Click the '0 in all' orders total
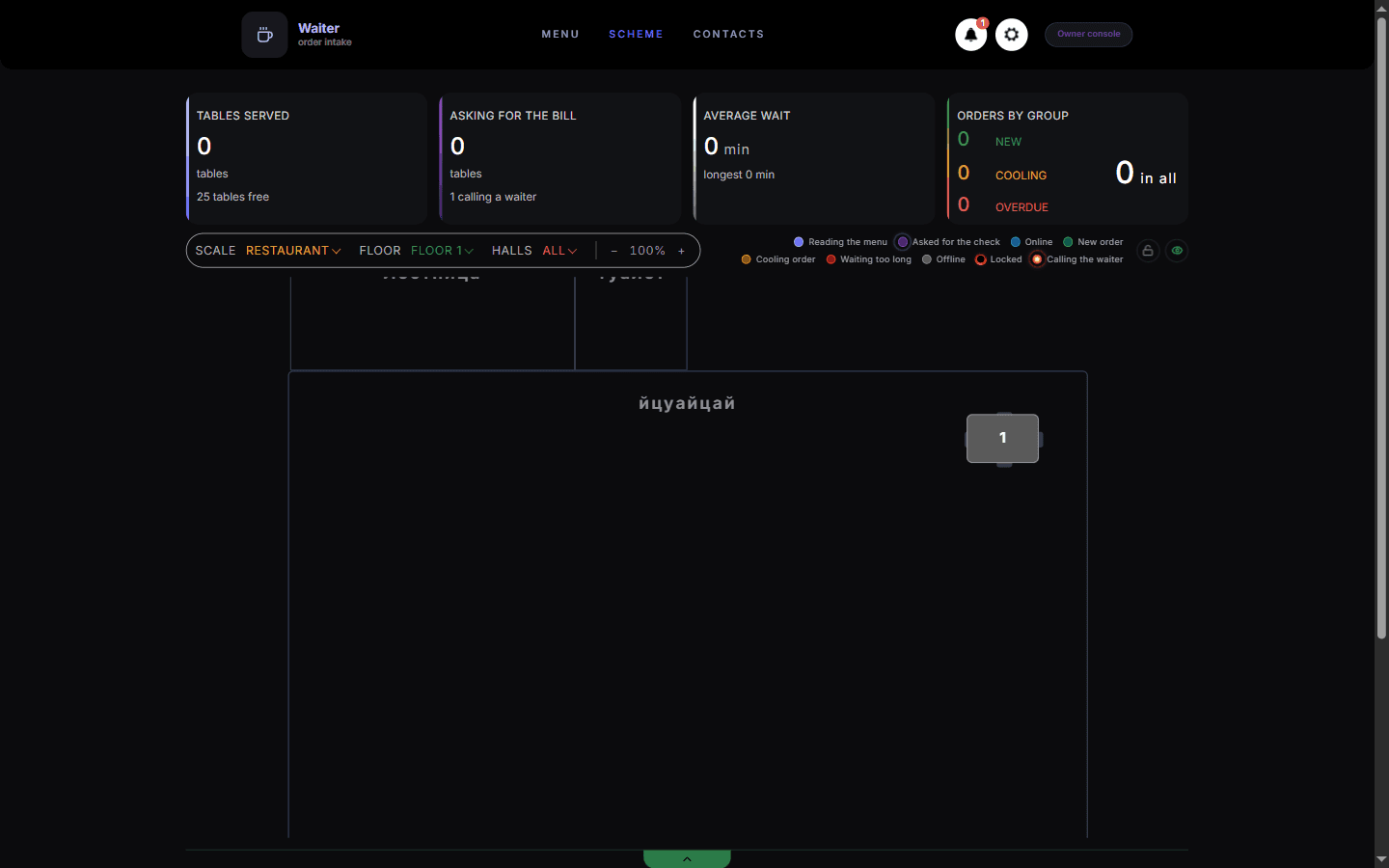This screenshot has width=1389, height=868. 1146,174
